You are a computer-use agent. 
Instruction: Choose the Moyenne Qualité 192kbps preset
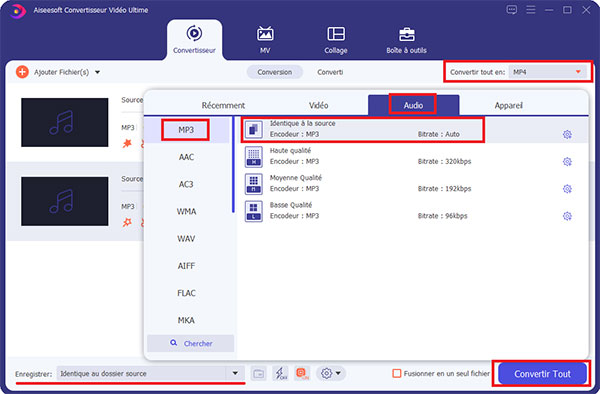coord(412,184)
